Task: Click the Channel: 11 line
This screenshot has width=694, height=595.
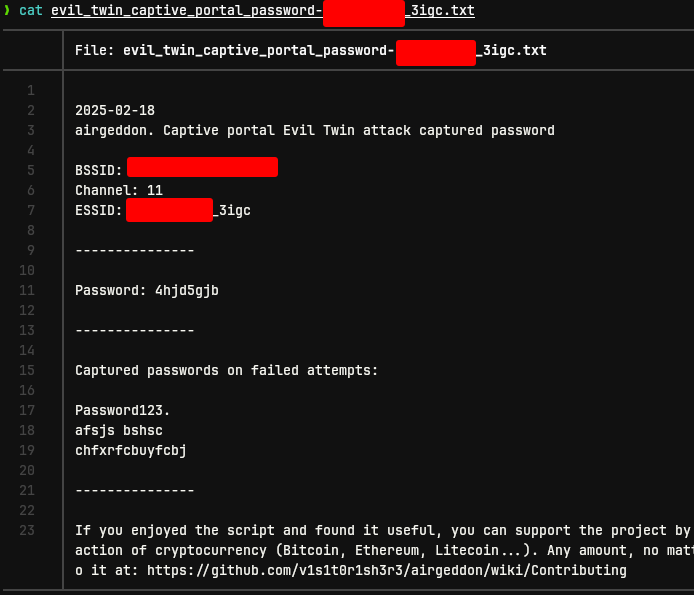Action: point(119,190)
